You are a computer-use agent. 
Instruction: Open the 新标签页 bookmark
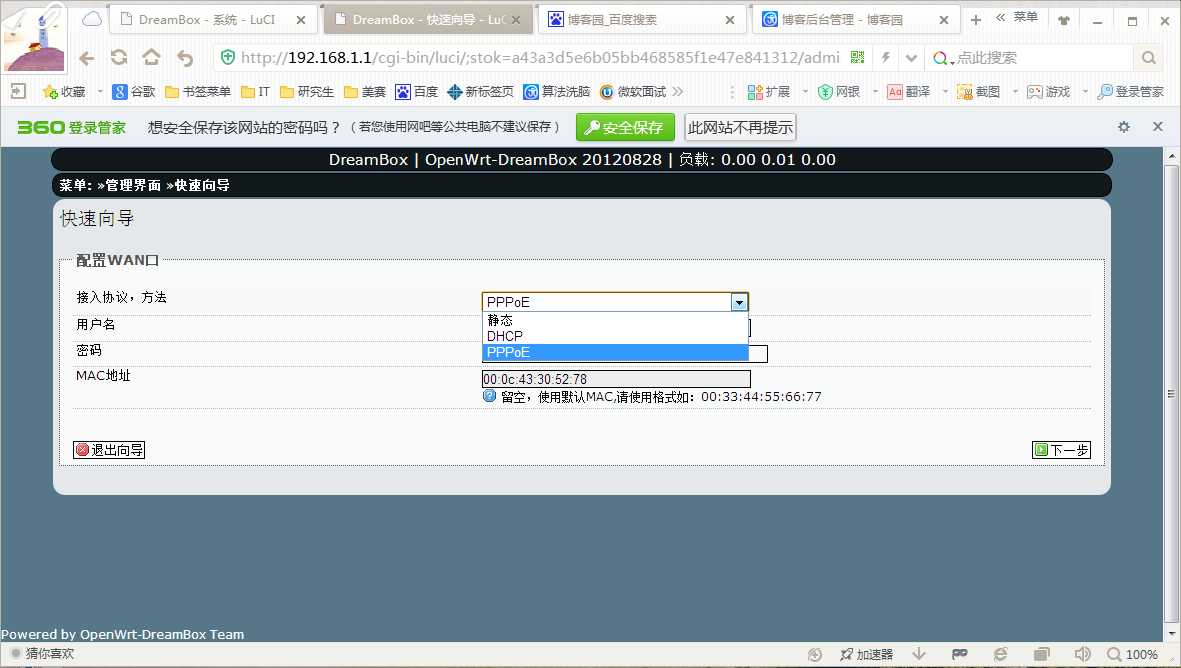480,92
